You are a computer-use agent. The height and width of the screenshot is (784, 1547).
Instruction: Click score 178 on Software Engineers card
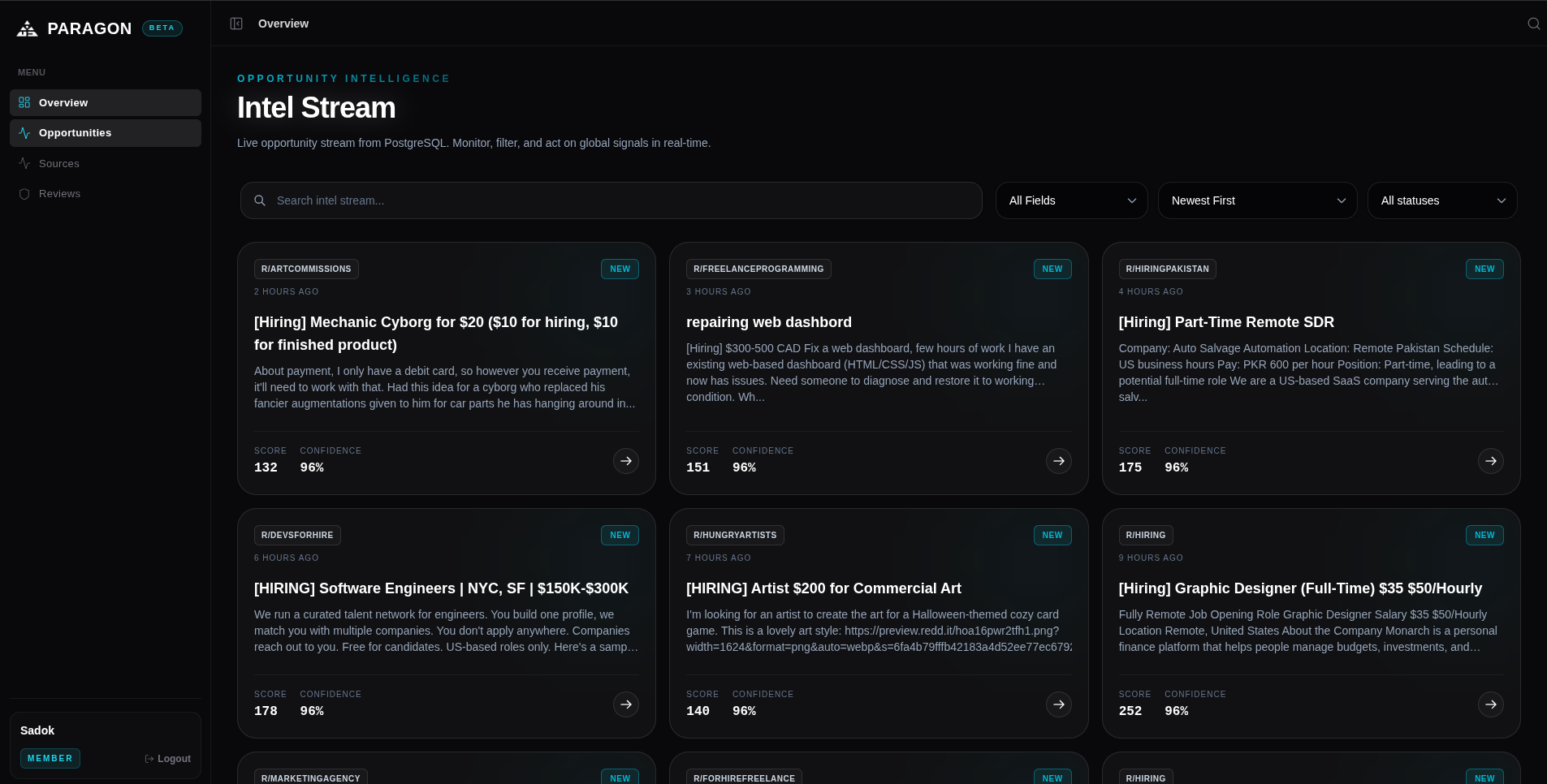coord(266,711)
